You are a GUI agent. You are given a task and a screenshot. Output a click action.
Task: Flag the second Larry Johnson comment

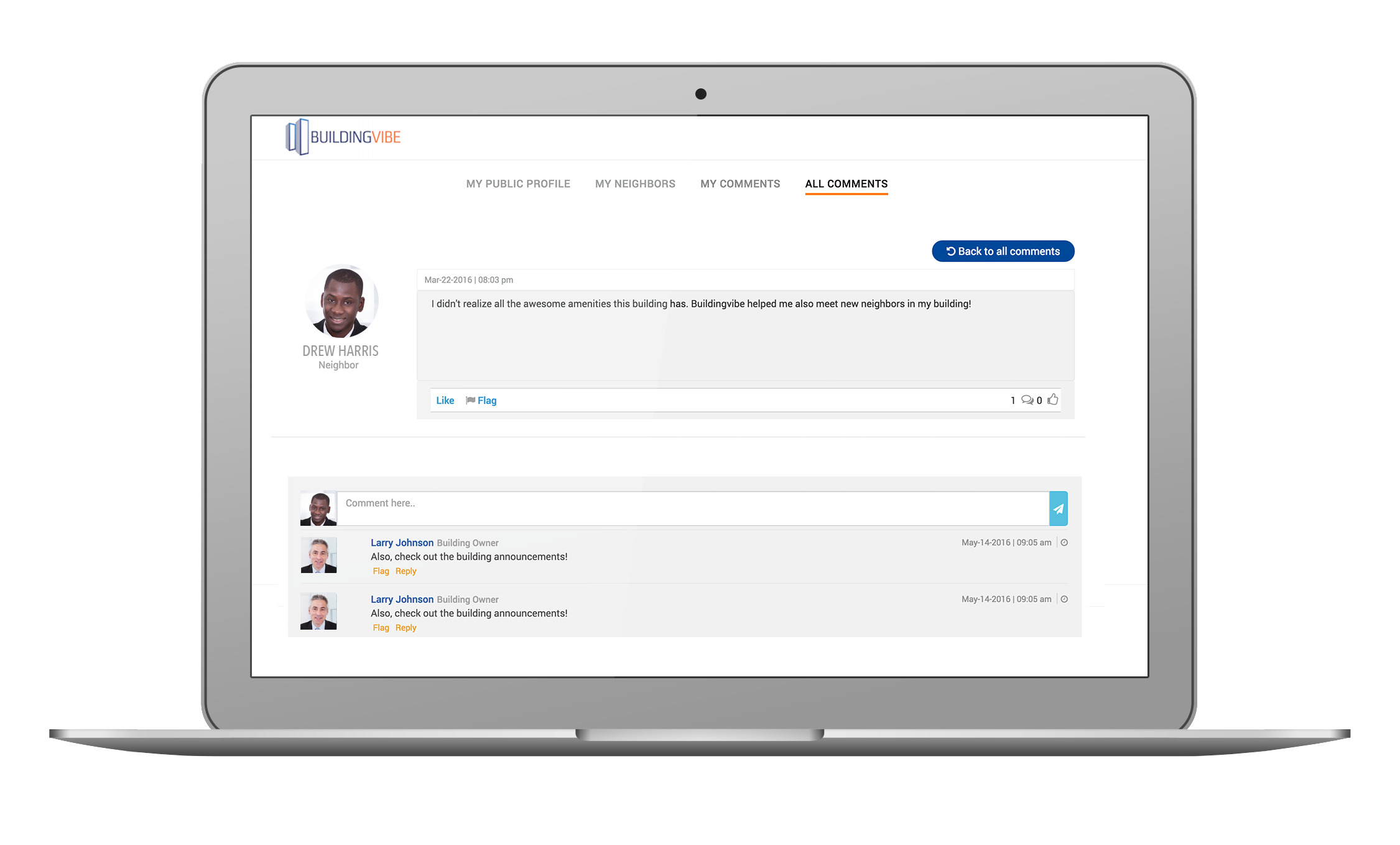tap(381, 628)
